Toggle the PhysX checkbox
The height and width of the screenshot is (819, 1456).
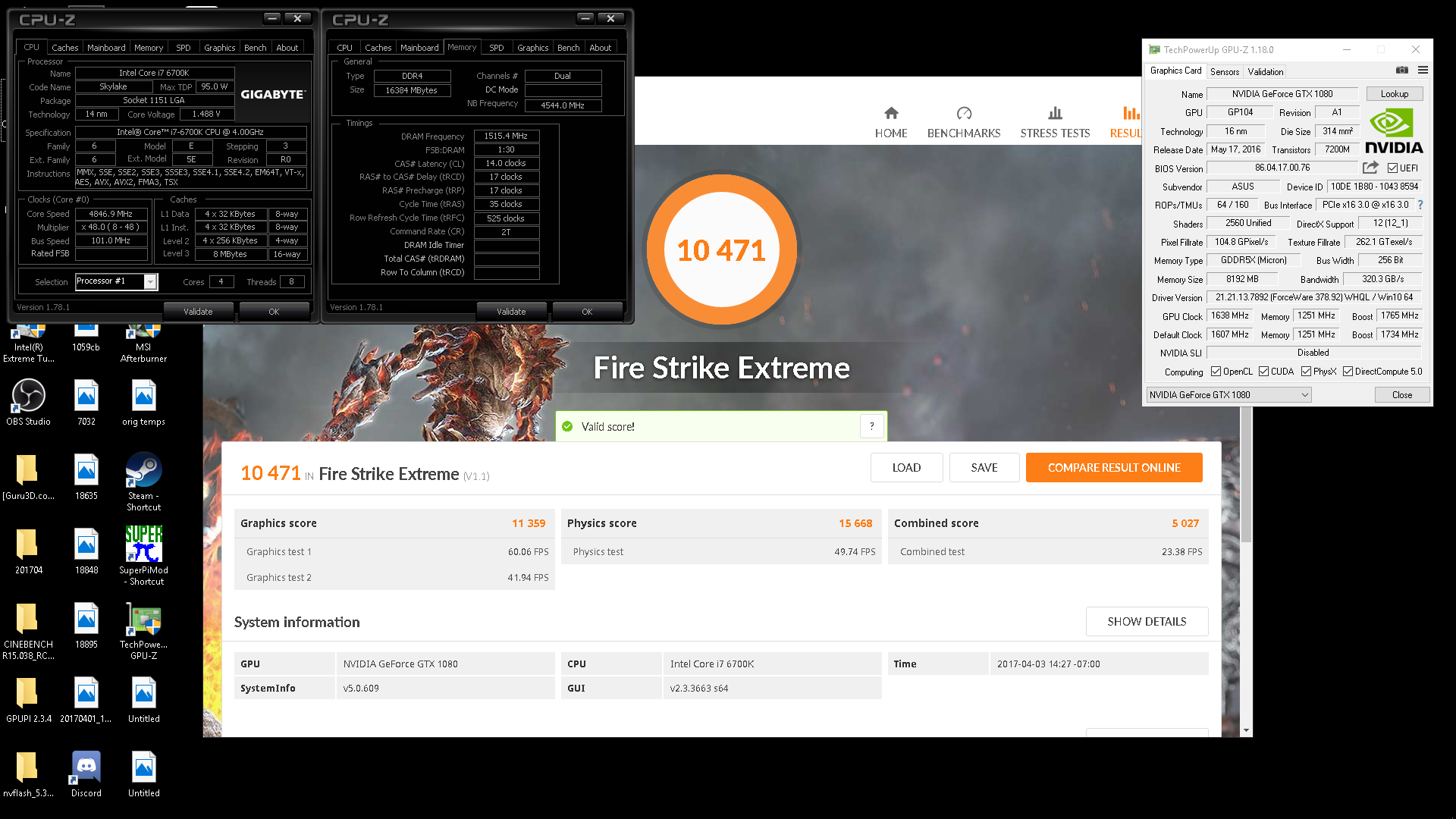pos(1306,372)
